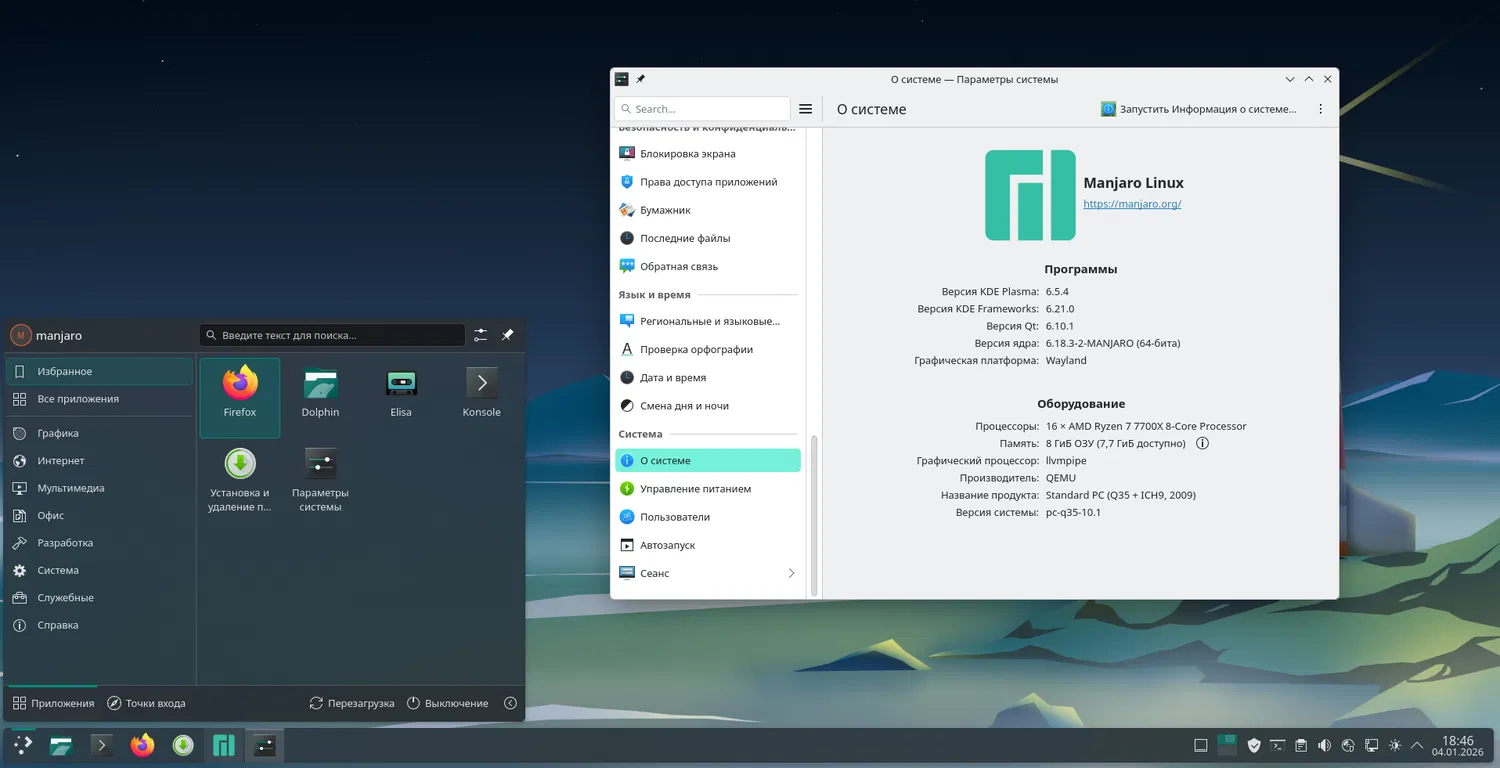Open 'Права доступа приложений' settings
The image size is (1500, 768).
pyautogui.click(x=708, y=182)
